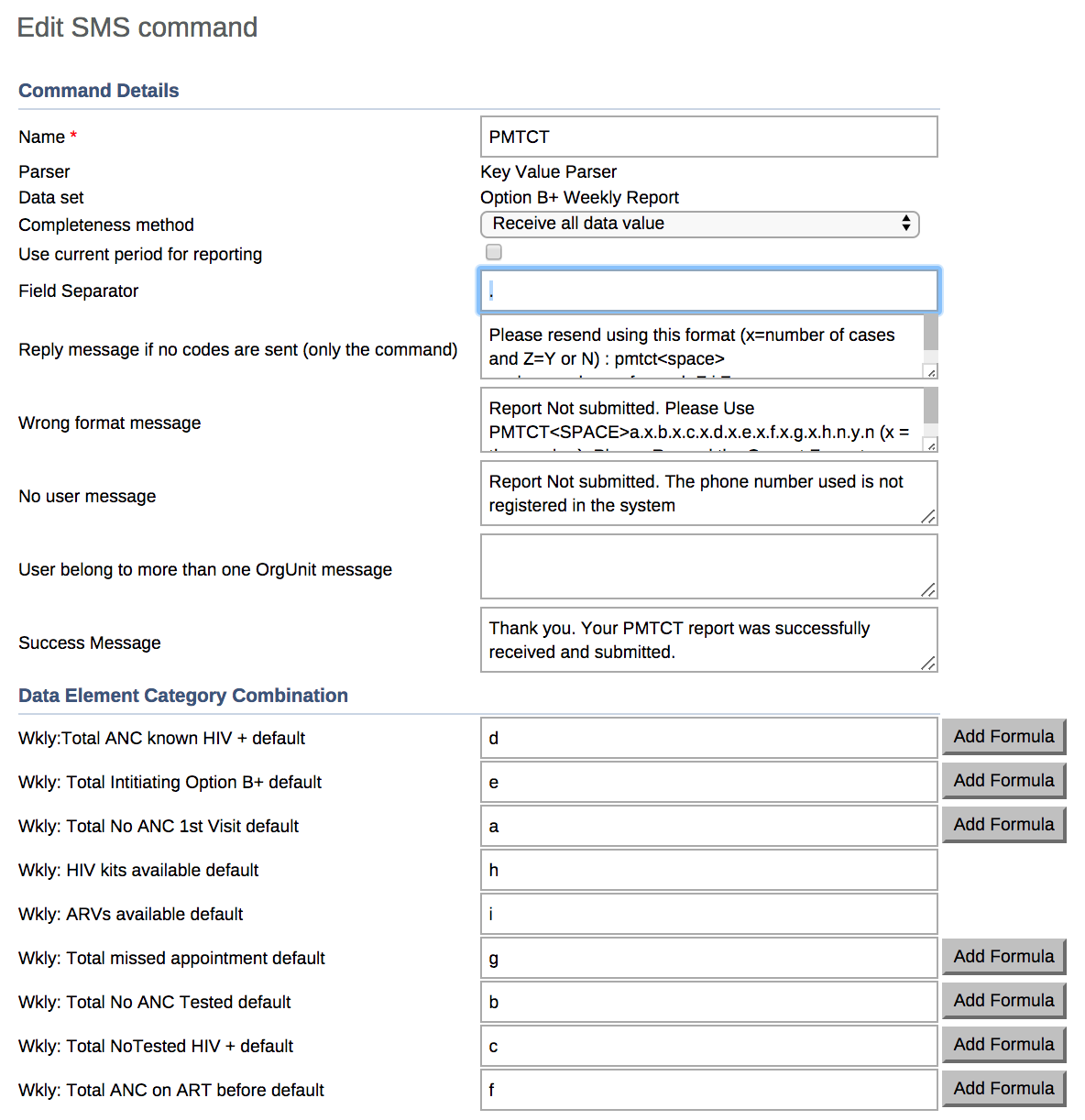
Task: Open the Completeness method dropdown
Action: click(x=699, y=224)
